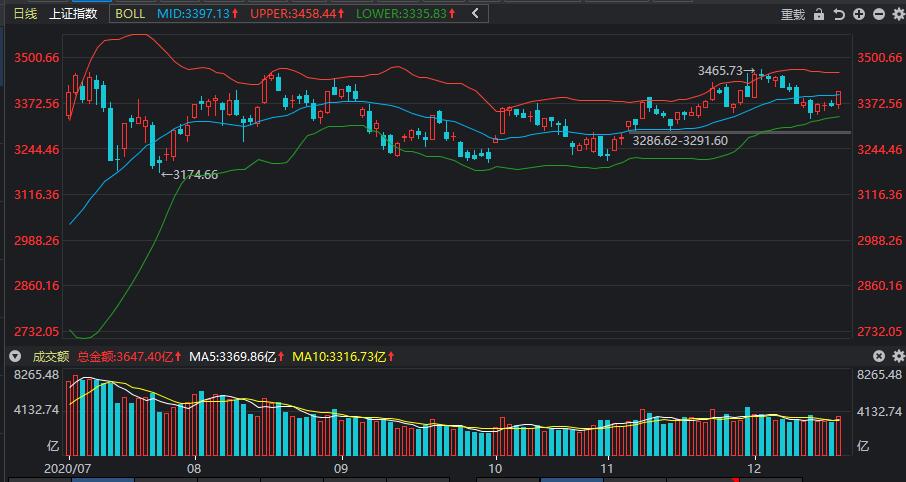The image size is (906, 482).
Task: Open main chart settings gear
Action: pos(898,14)
